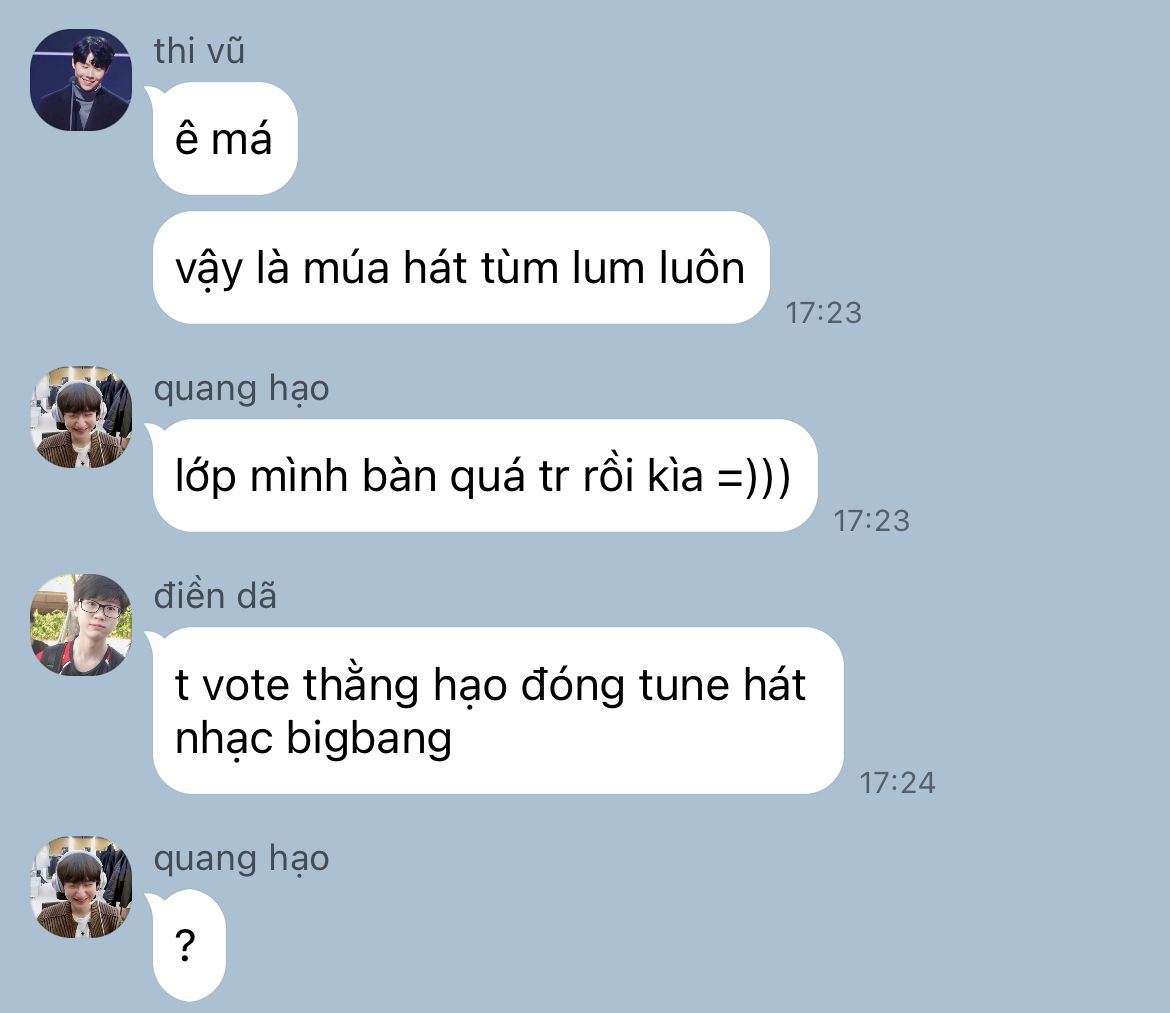
Task: Select the 'vậy là múa hát tùm lum luôn' message
Action: point(461,268)
